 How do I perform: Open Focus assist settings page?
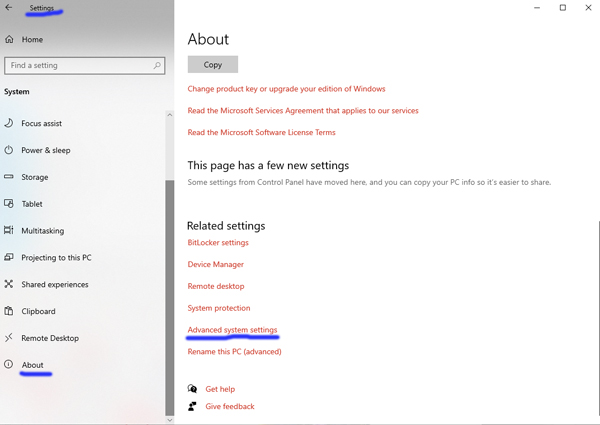pos(41,124)
